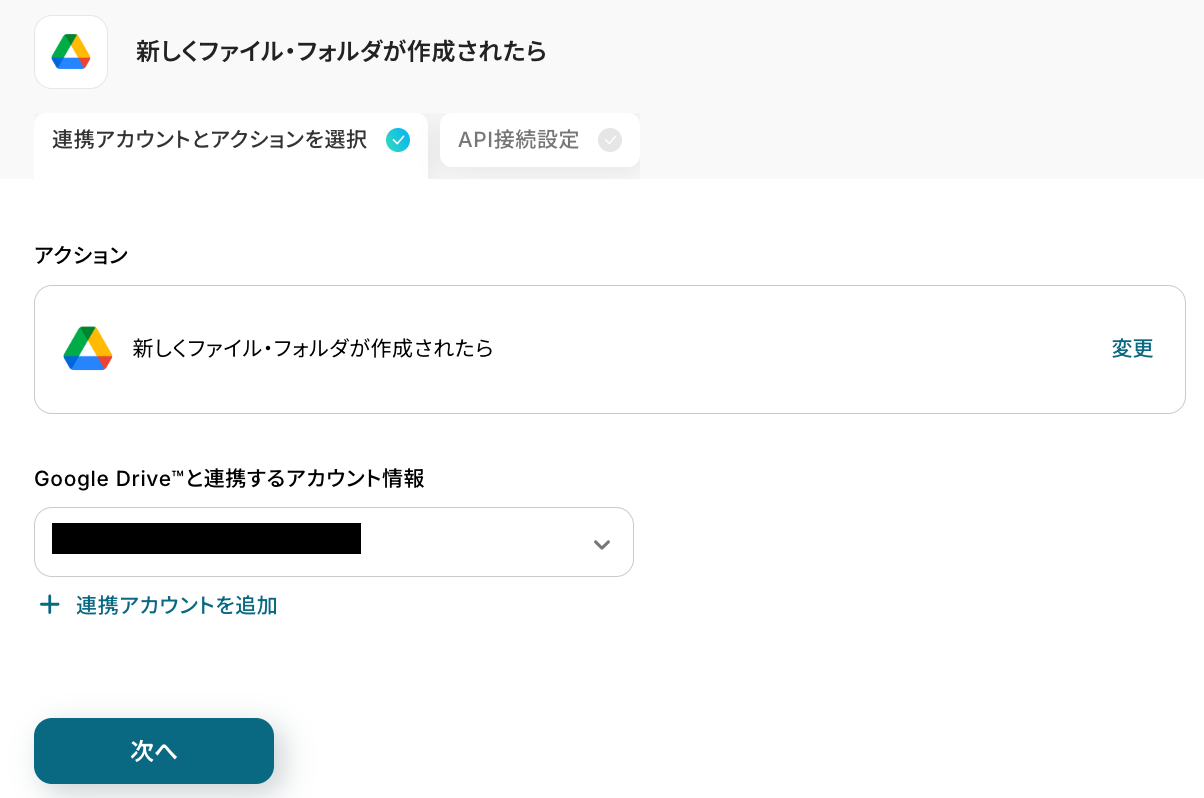
Task: Switch to the API接続設定 tab
Action: pyautogui.click(x=519, y=140)
